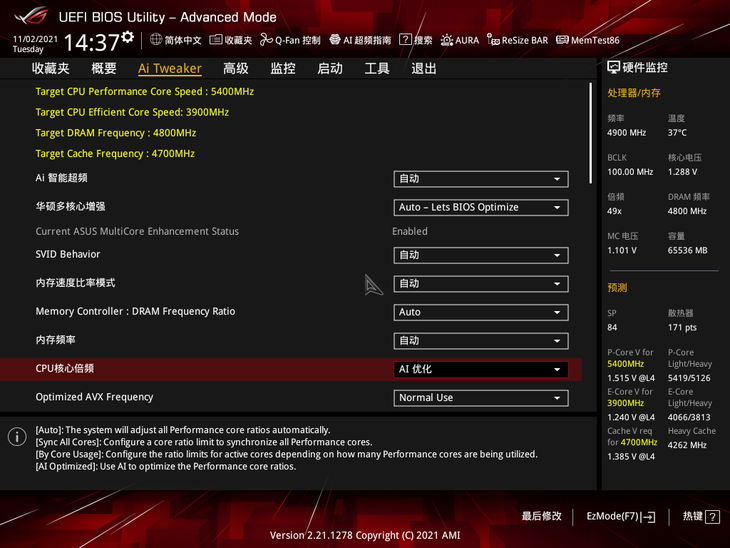Click 最后修改 last modified button

(x=541, y=517)
